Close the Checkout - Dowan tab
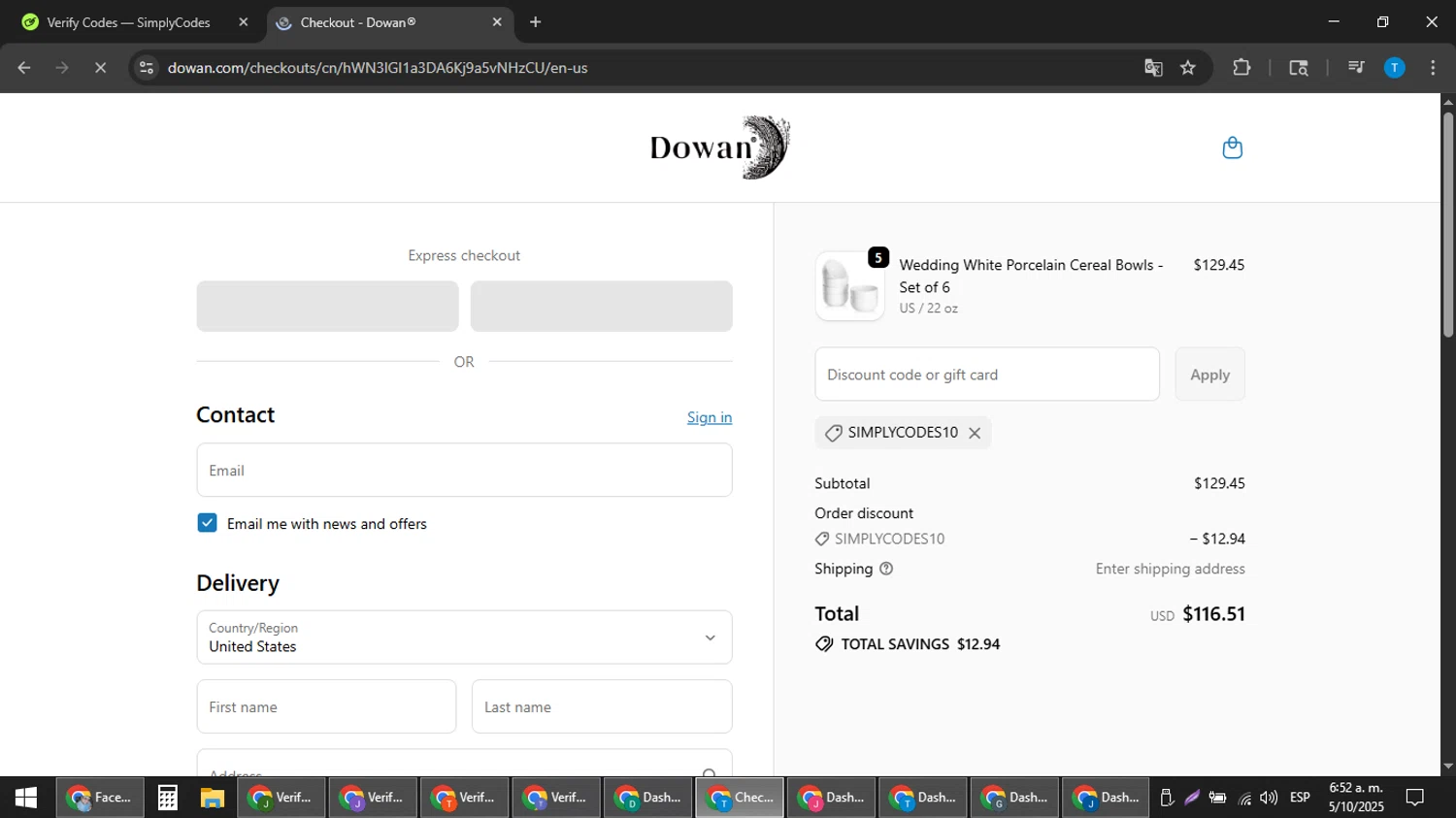The image size is (1456, 818). pyautogui.click(x=497, y=22)
